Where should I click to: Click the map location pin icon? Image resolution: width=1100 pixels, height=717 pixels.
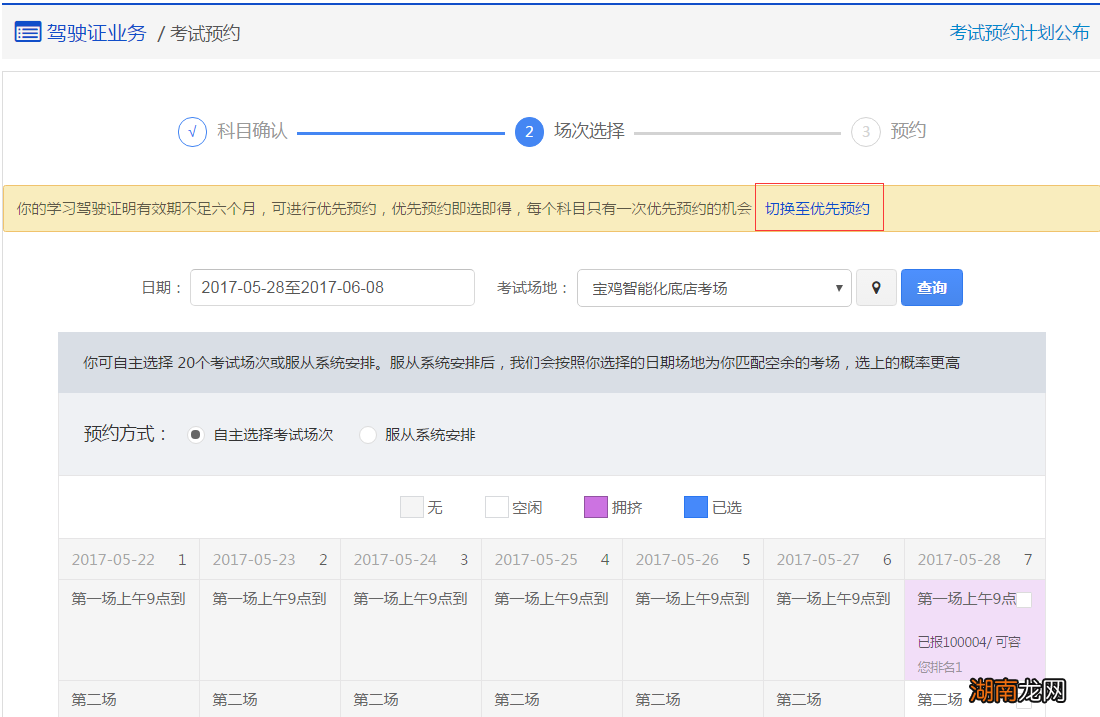(x=877, y=288)
